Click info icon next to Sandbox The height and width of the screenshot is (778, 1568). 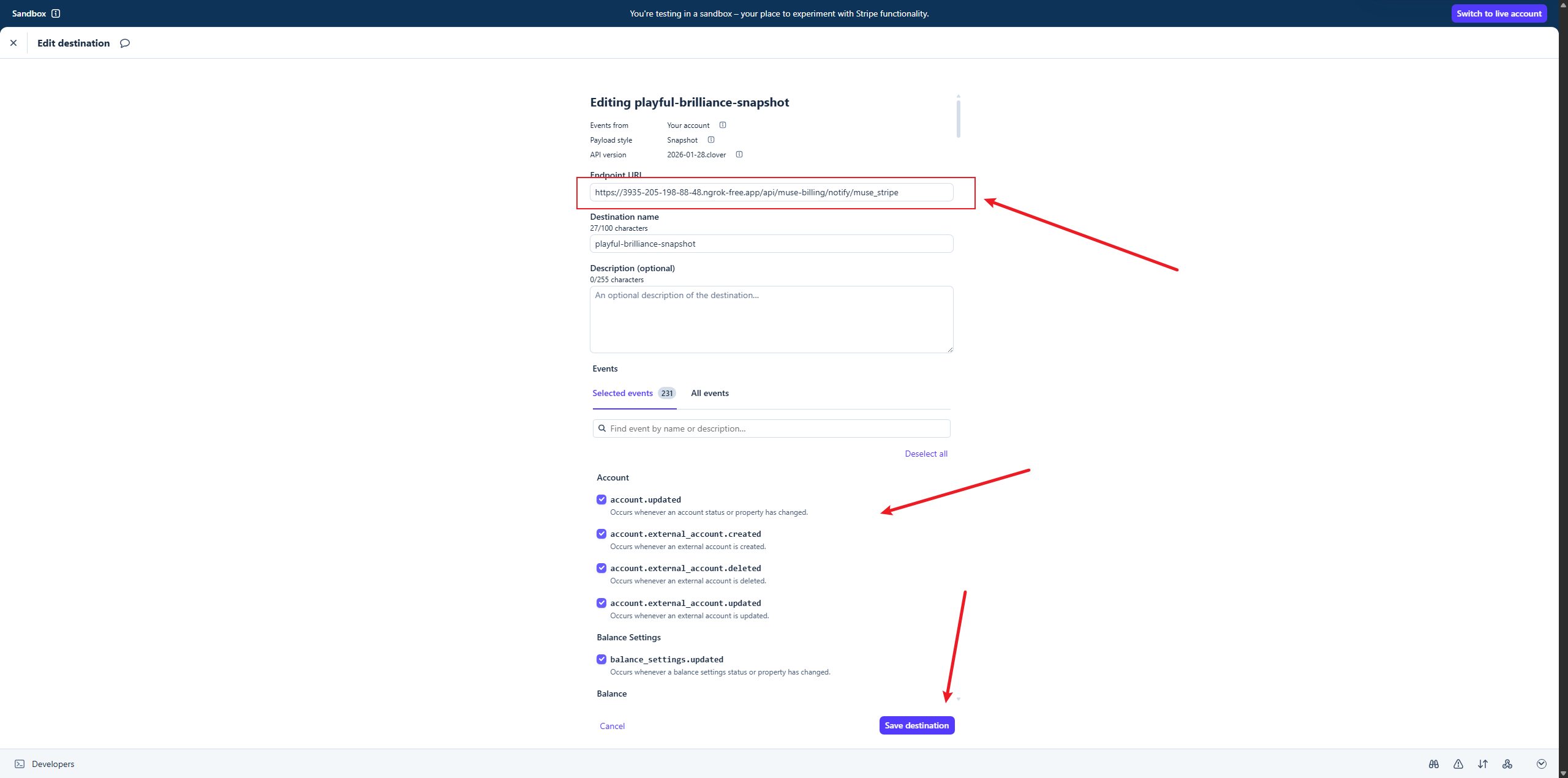point(56,13)
